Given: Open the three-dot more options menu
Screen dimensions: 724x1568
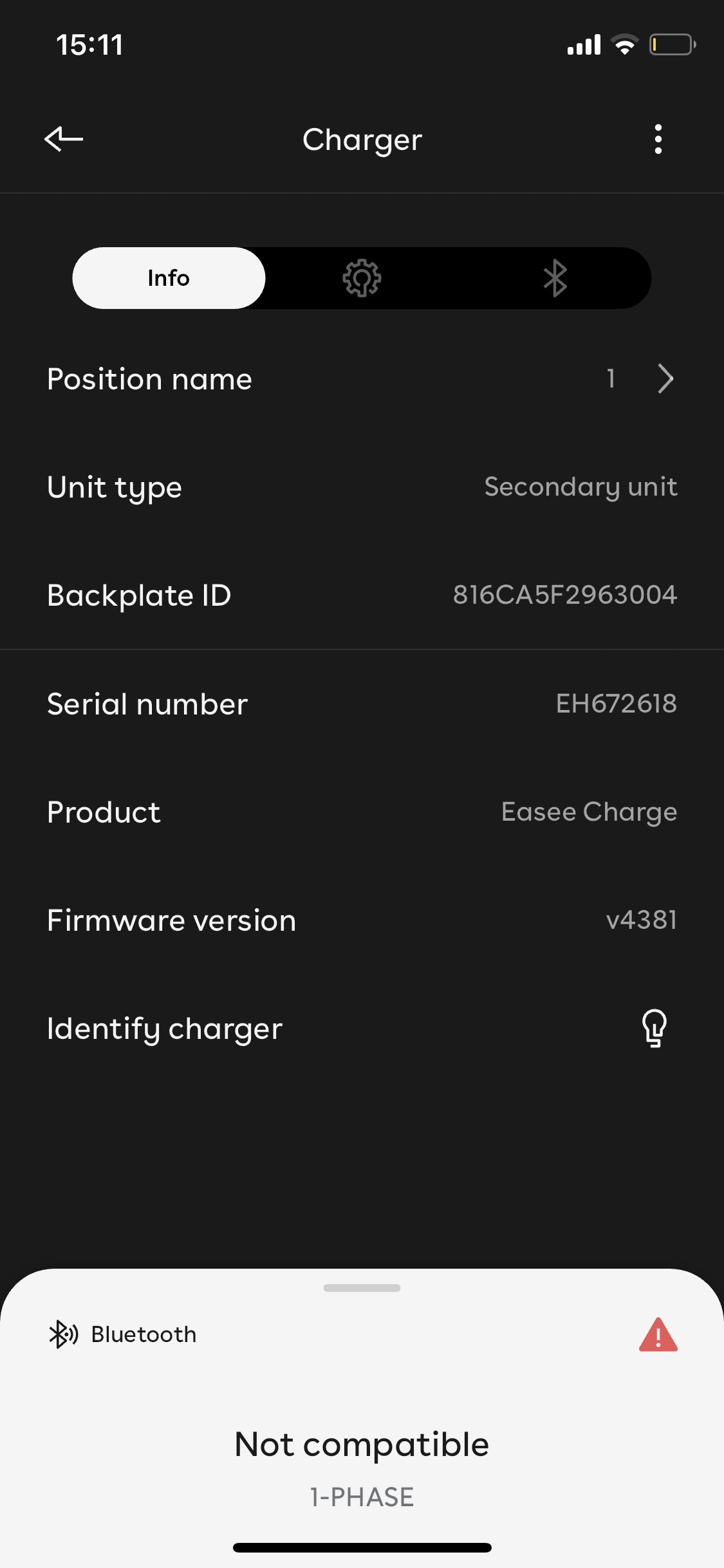Looking at the screenshot, I should [658, 139].
